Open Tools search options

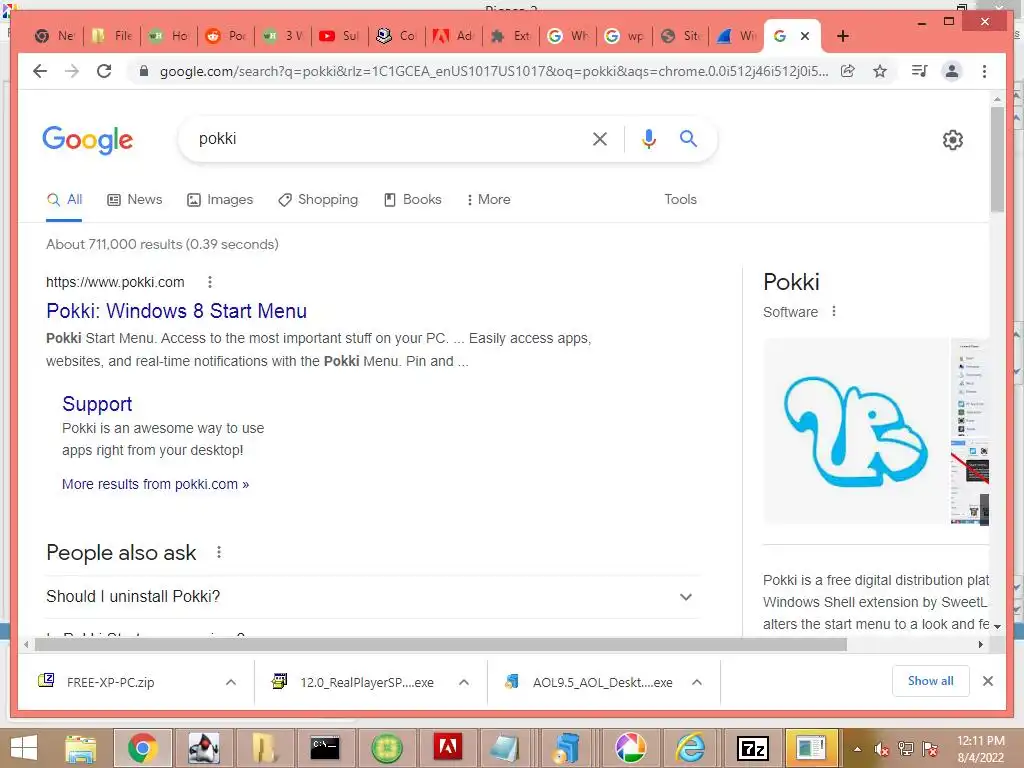click(x=680, y=200)
